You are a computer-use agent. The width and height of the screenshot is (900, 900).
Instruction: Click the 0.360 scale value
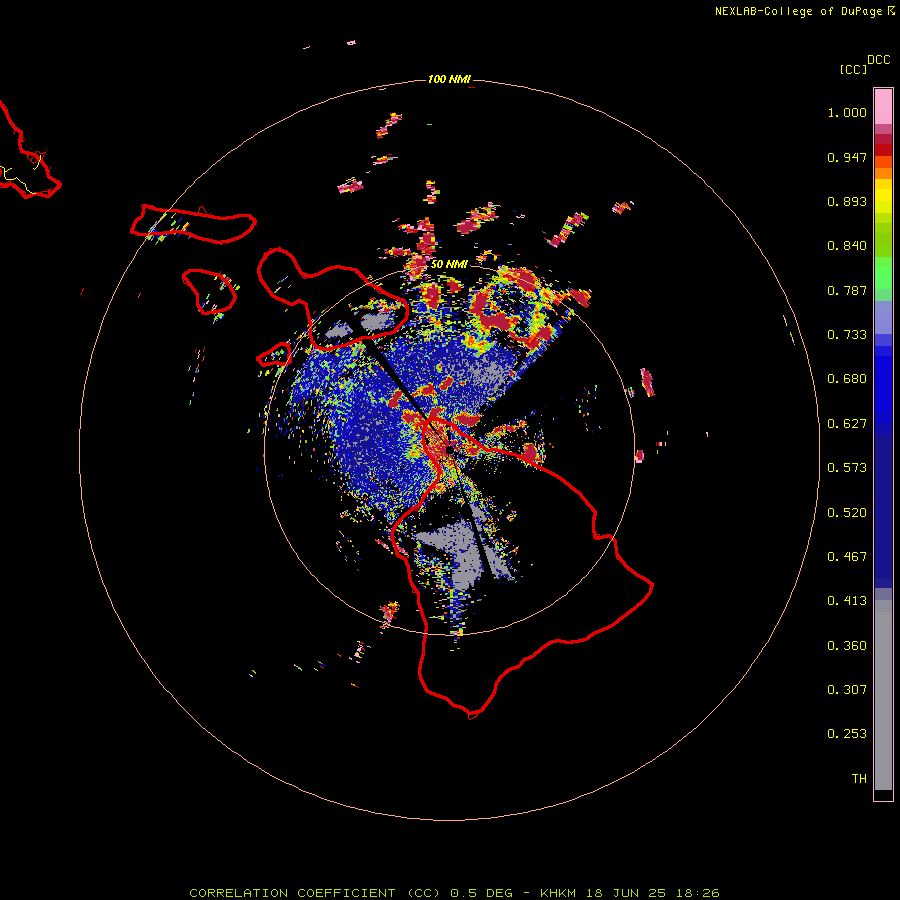click(847, 646)
